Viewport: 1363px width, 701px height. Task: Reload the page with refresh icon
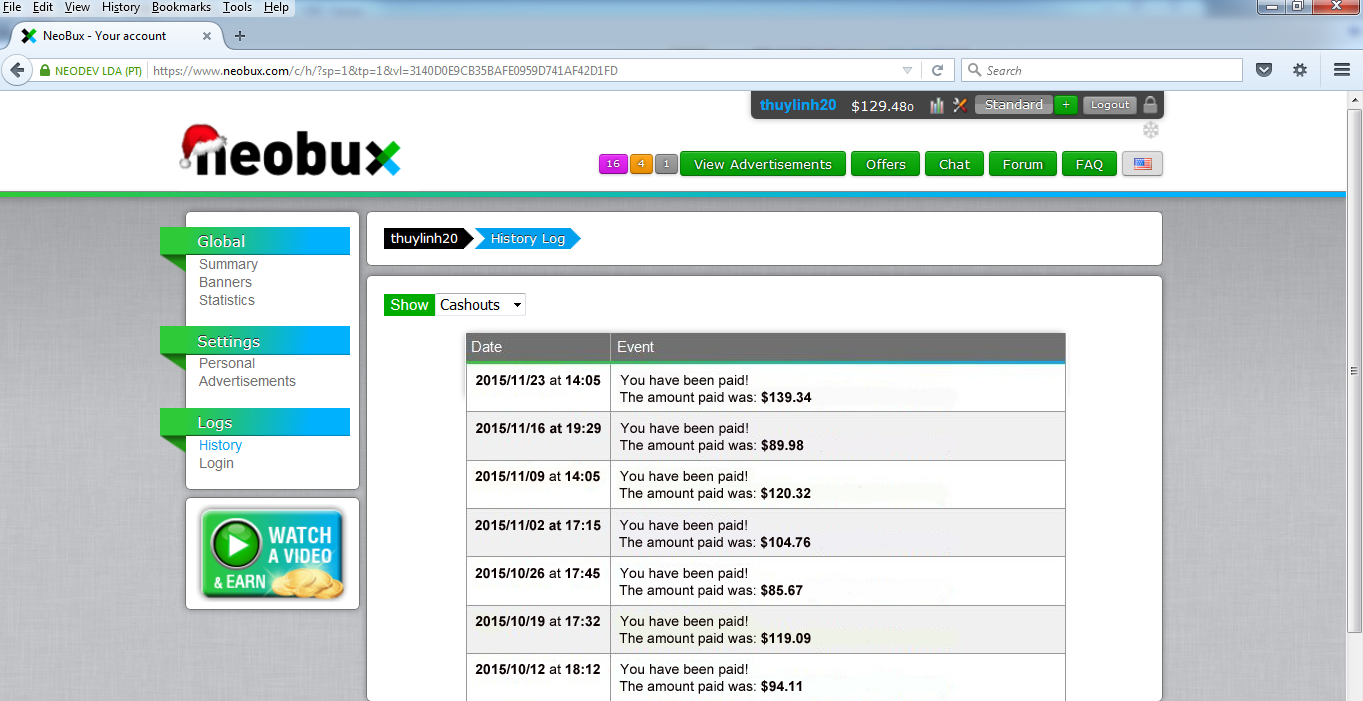[937, 70]
